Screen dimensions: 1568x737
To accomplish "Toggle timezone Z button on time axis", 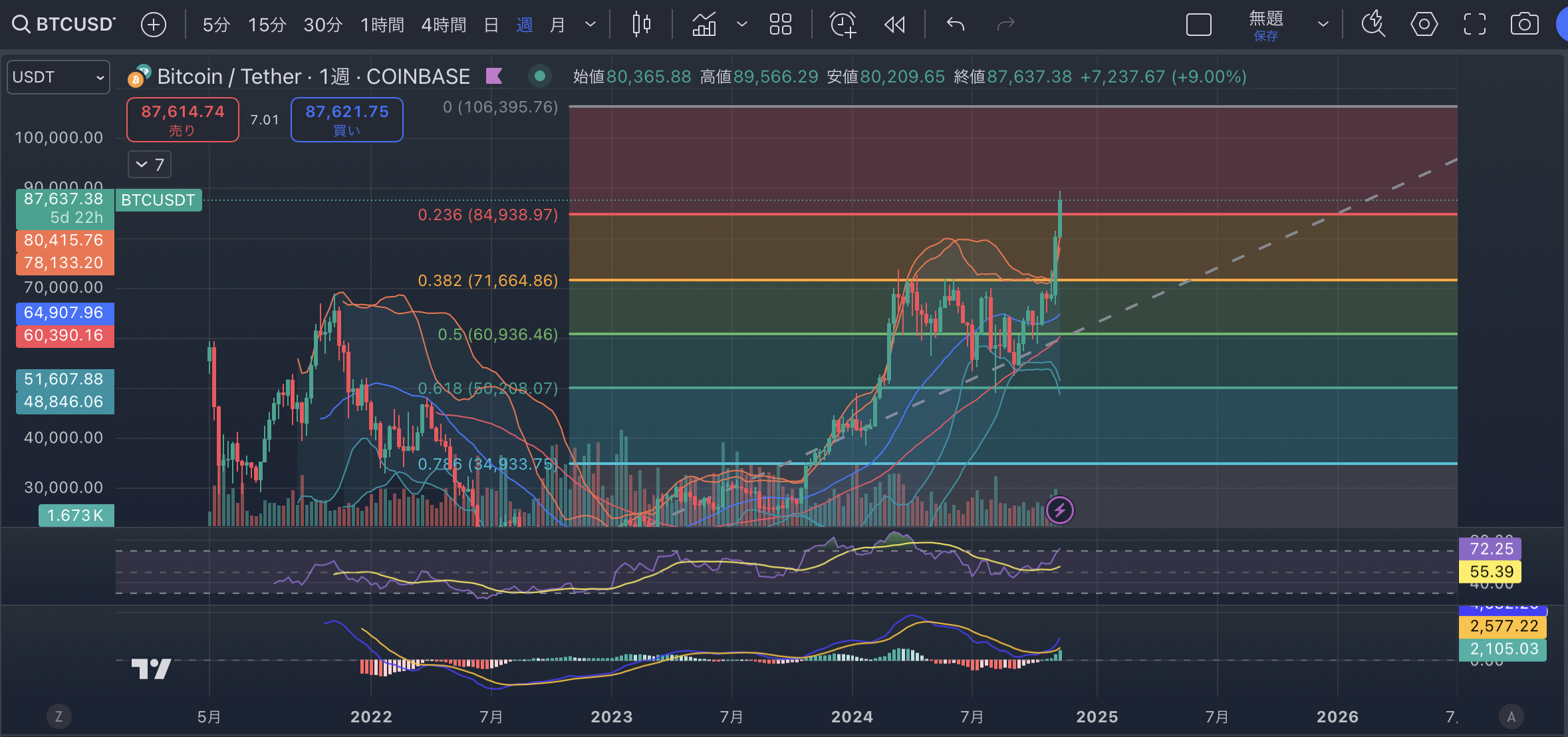I will [x=59, y=716].
